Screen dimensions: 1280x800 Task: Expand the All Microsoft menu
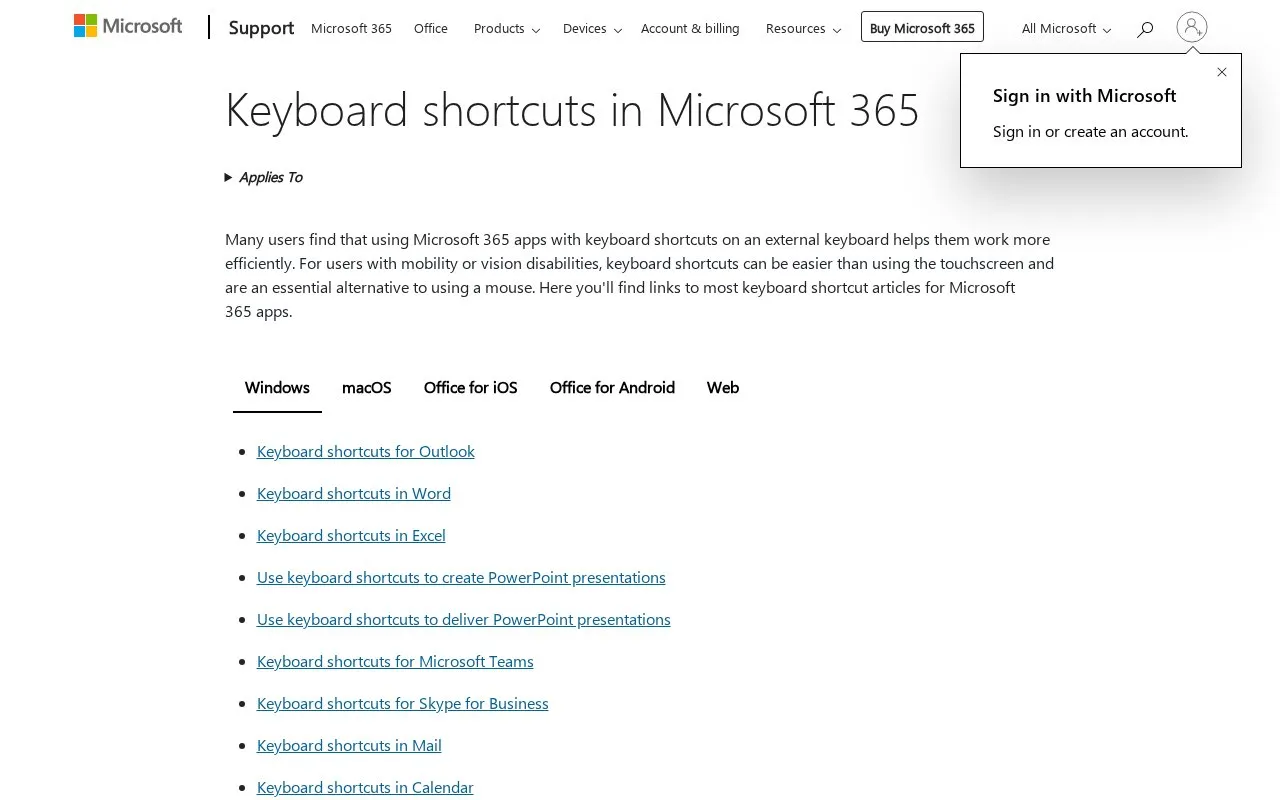pyautogui.click(x=1066, y=29)
